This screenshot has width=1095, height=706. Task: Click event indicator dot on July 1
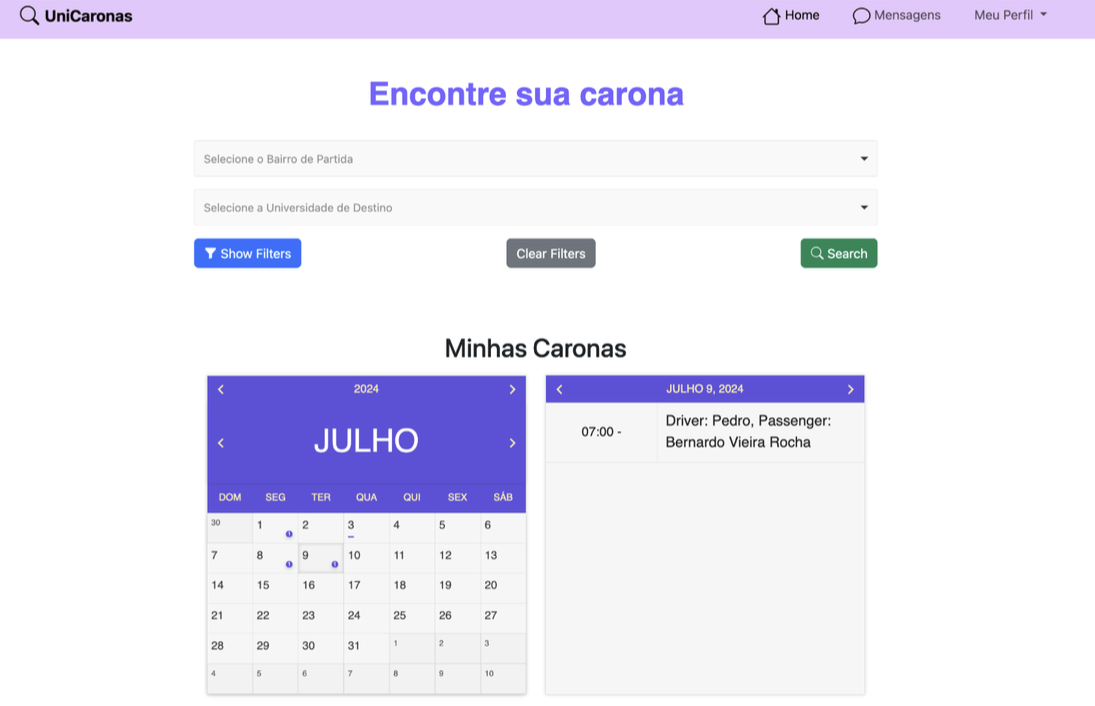(289, 534)
